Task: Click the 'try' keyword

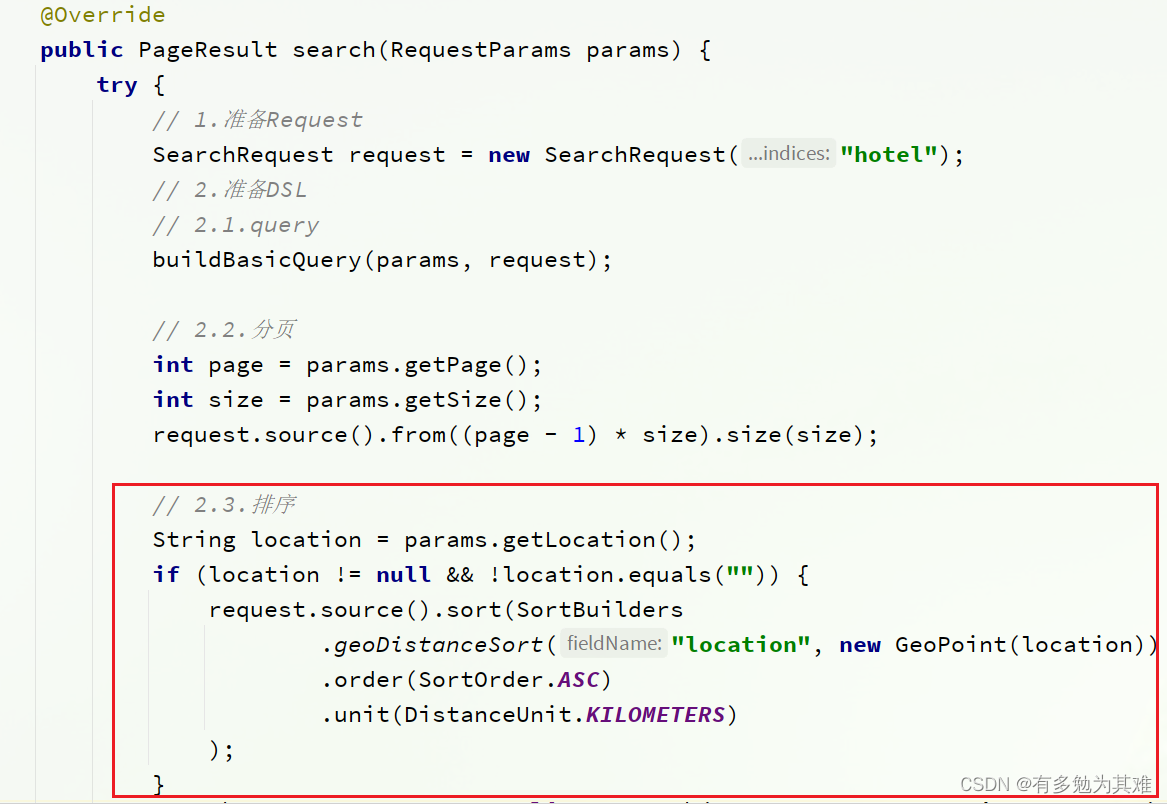Action: tap(117, 85)
